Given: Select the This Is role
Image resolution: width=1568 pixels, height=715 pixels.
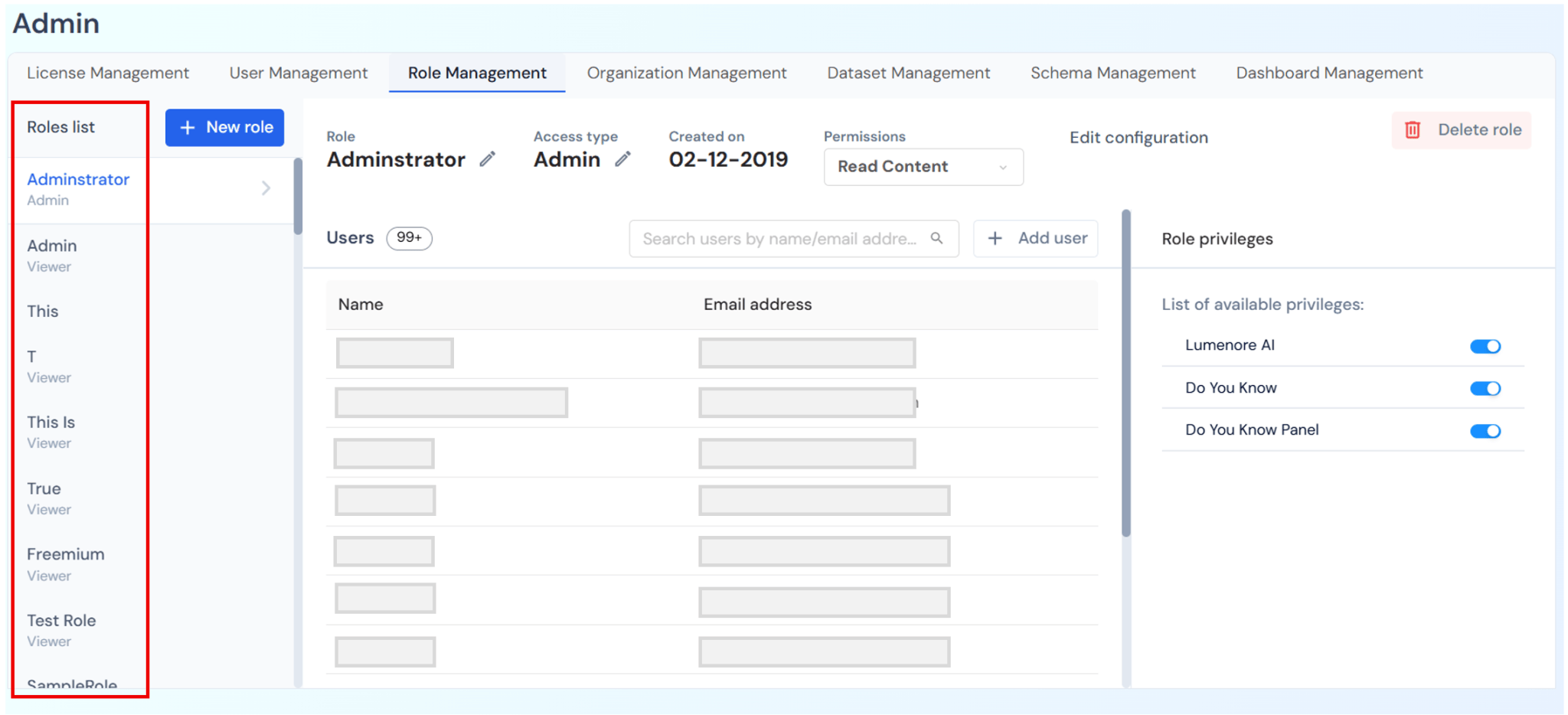Looking at the screenshot, I should 150,432.
